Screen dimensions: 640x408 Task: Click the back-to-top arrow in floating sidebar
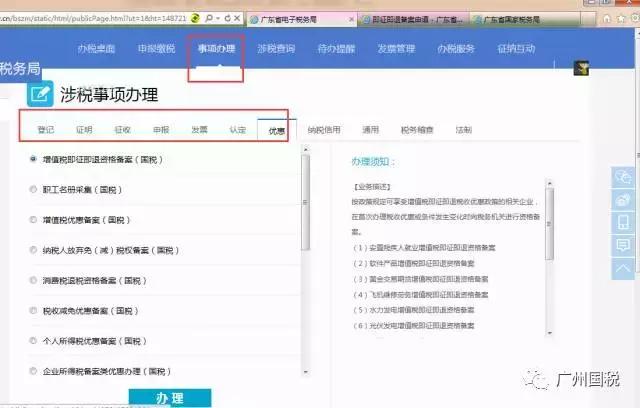623,268
